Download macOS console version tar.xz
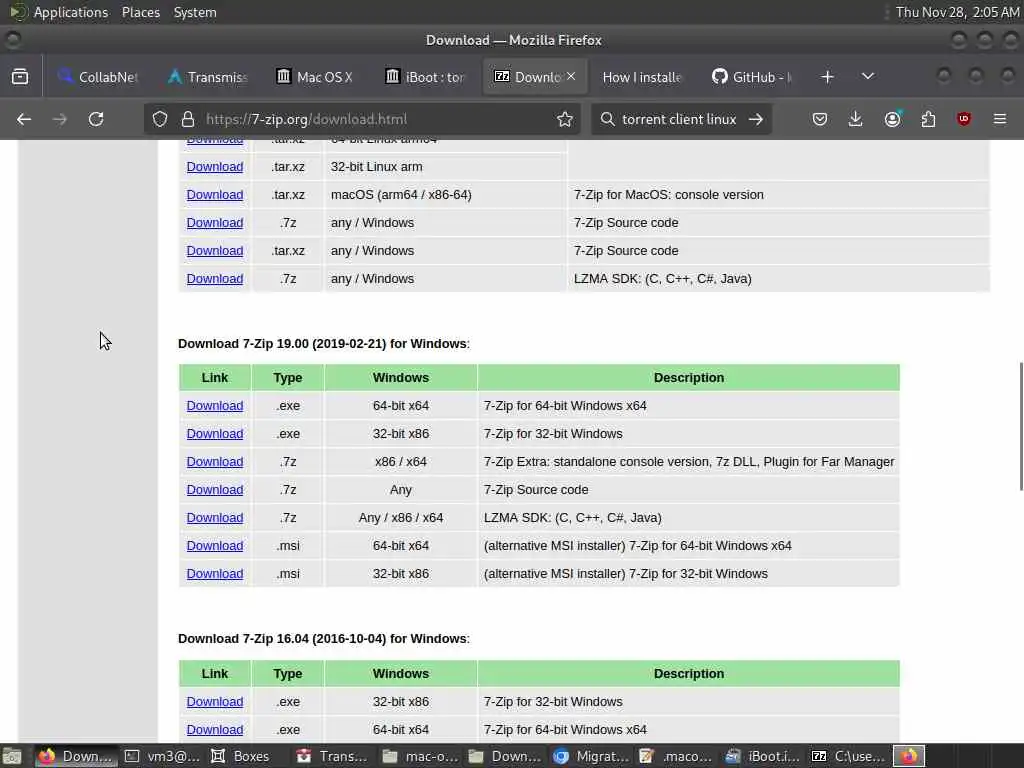1024x768 pixels. [215, 195]
